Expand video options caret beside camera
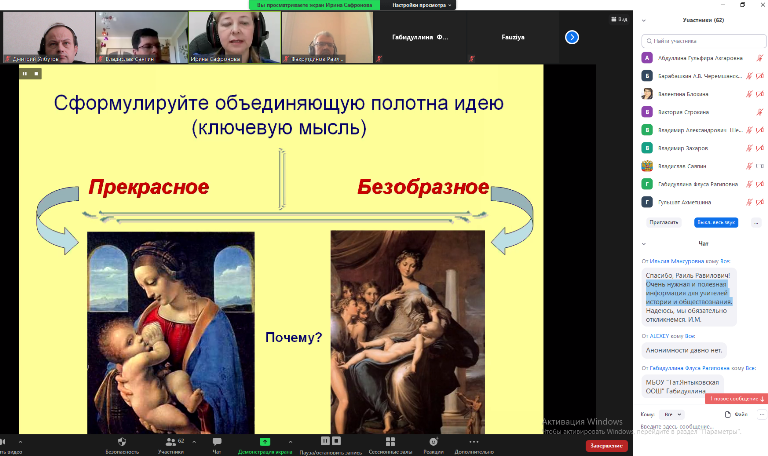Image resolution: width=768 pixels, height=456 pixels. 20,441
